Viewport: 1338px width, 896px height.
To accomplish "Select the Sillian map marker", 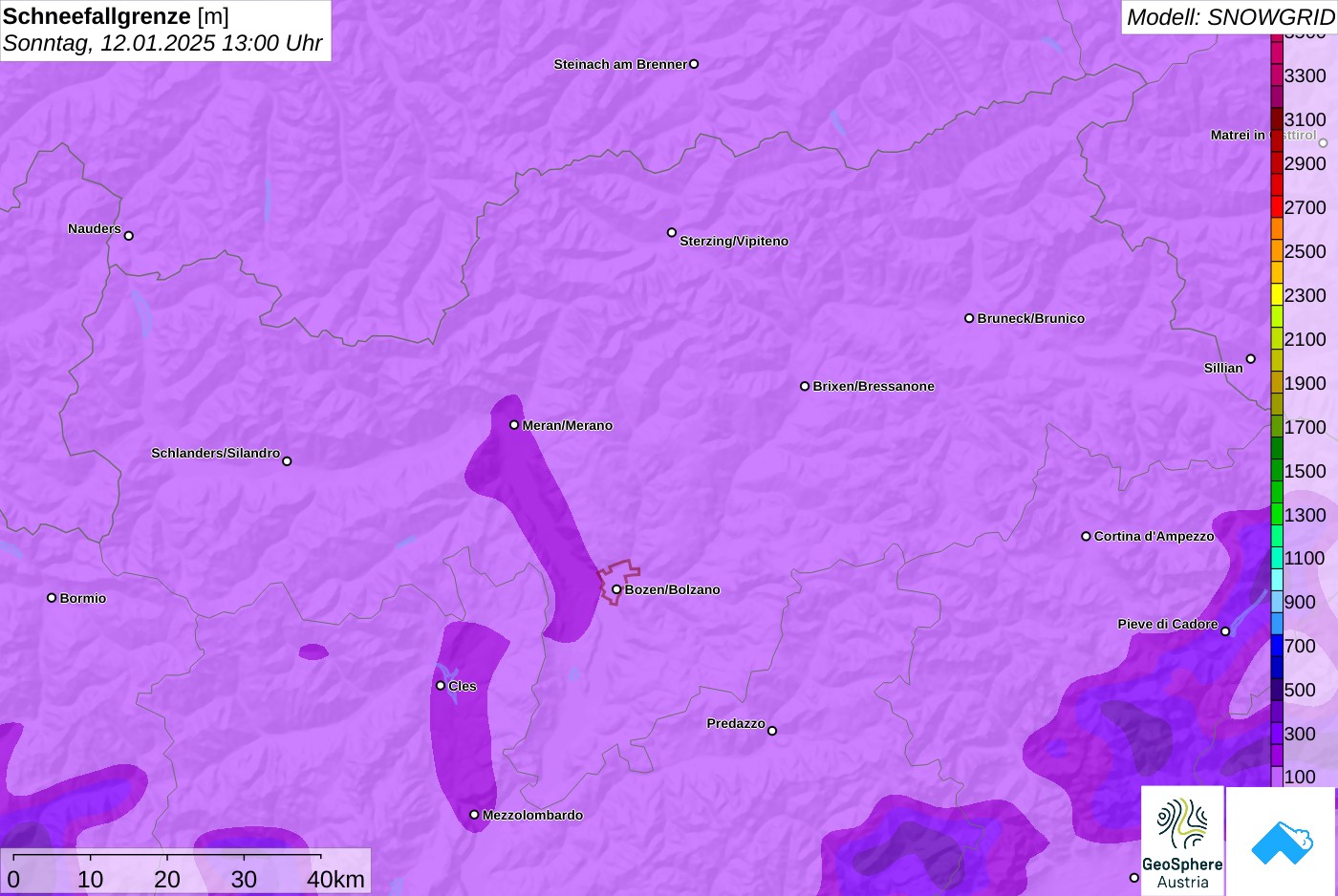I will tap(1251, 359).
